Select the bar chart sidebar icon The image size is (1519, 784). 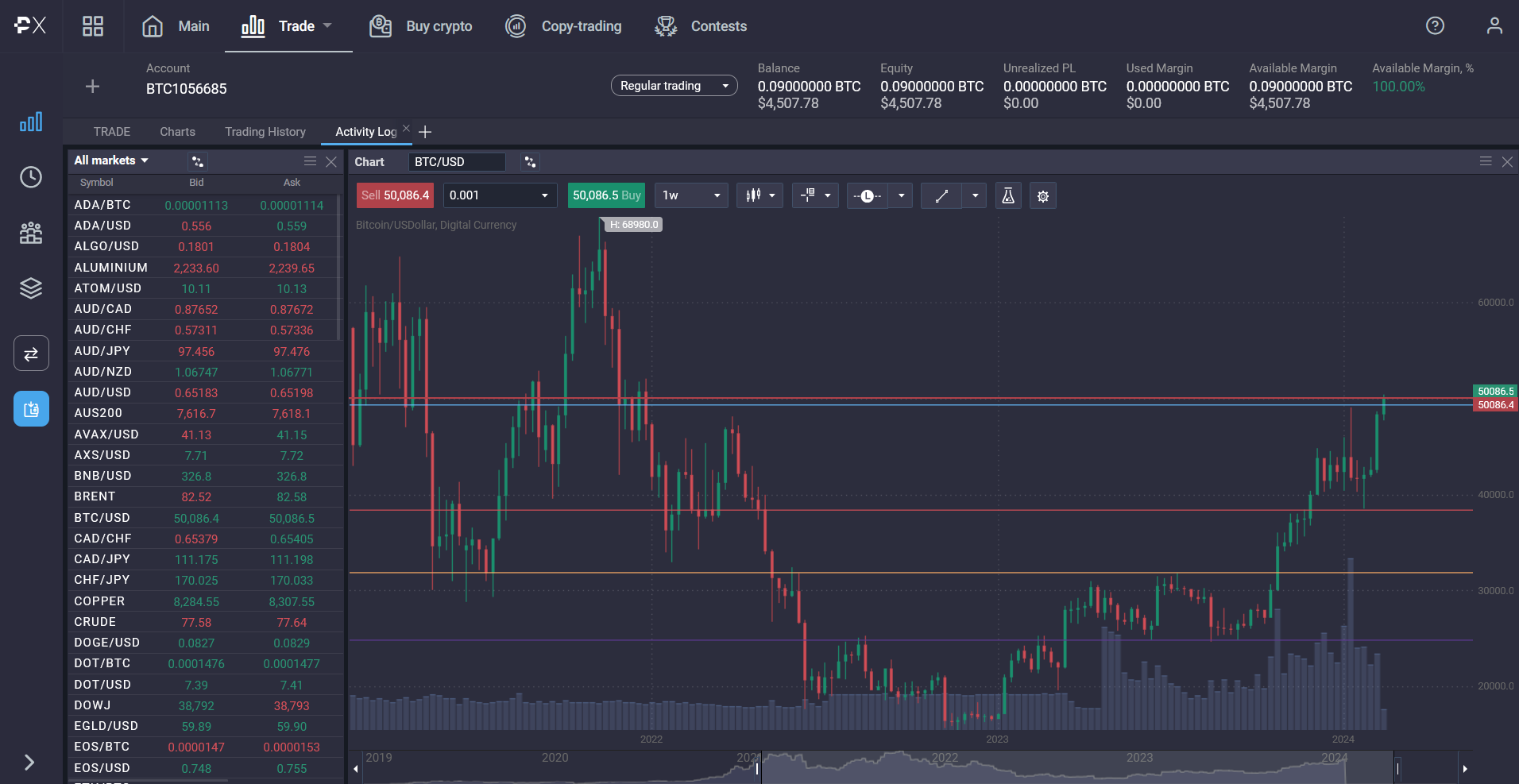tap(31, 122)
